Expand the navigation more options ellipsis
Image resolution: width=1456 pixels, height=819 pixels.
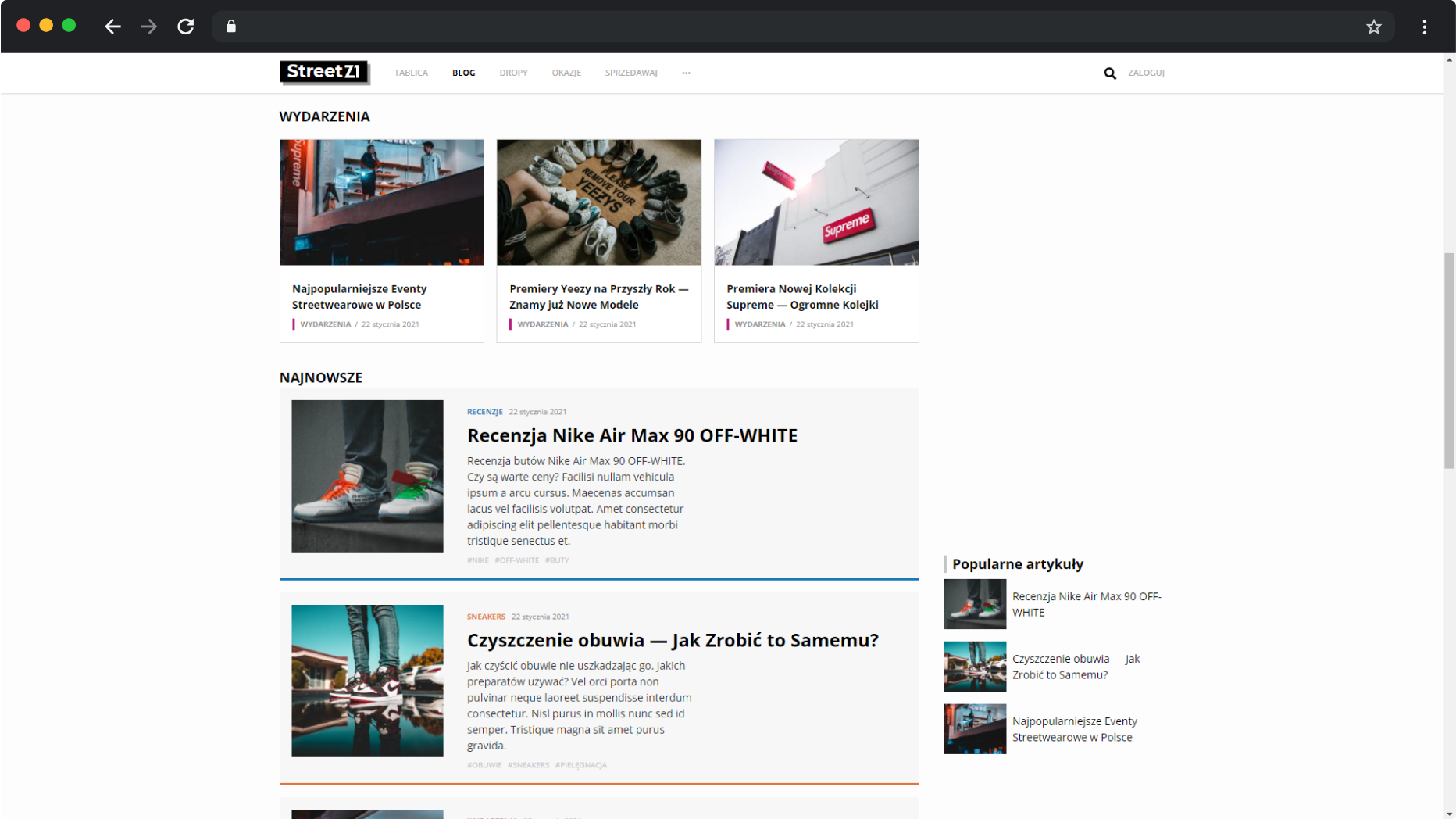[x=686, y=73]
